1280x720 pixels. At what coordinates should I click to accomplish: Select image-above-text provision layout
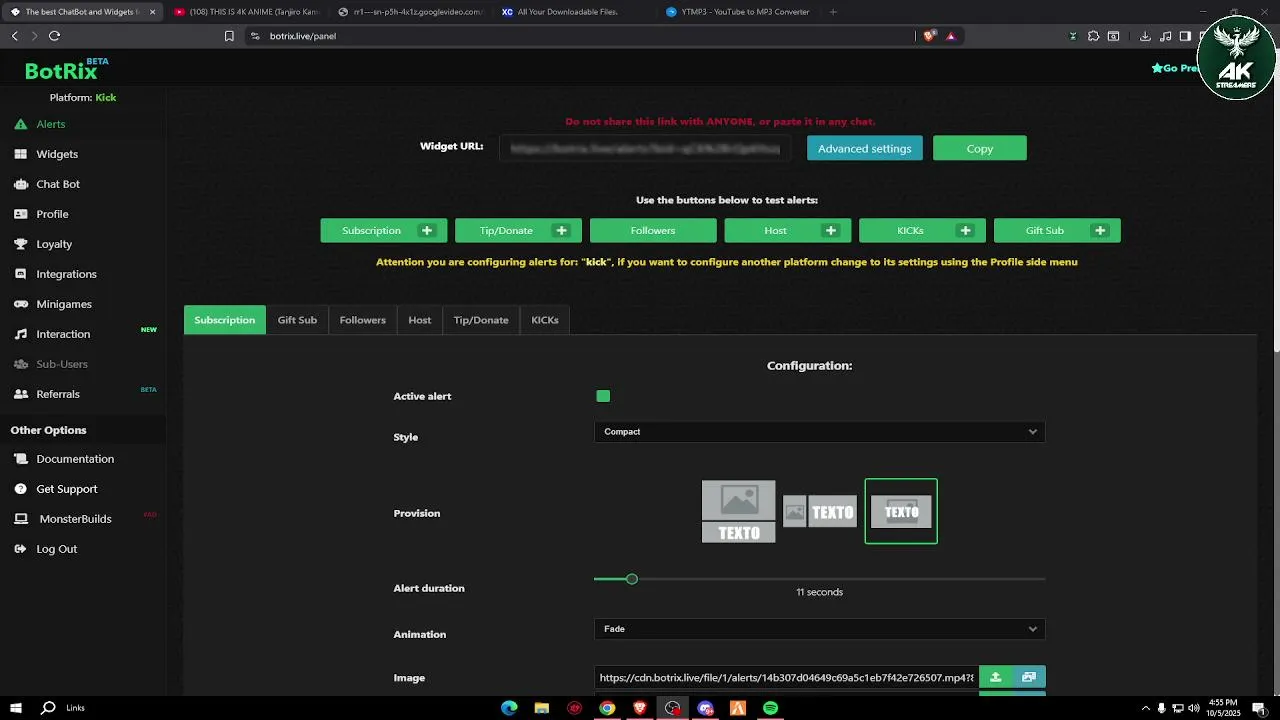(738, 512)
